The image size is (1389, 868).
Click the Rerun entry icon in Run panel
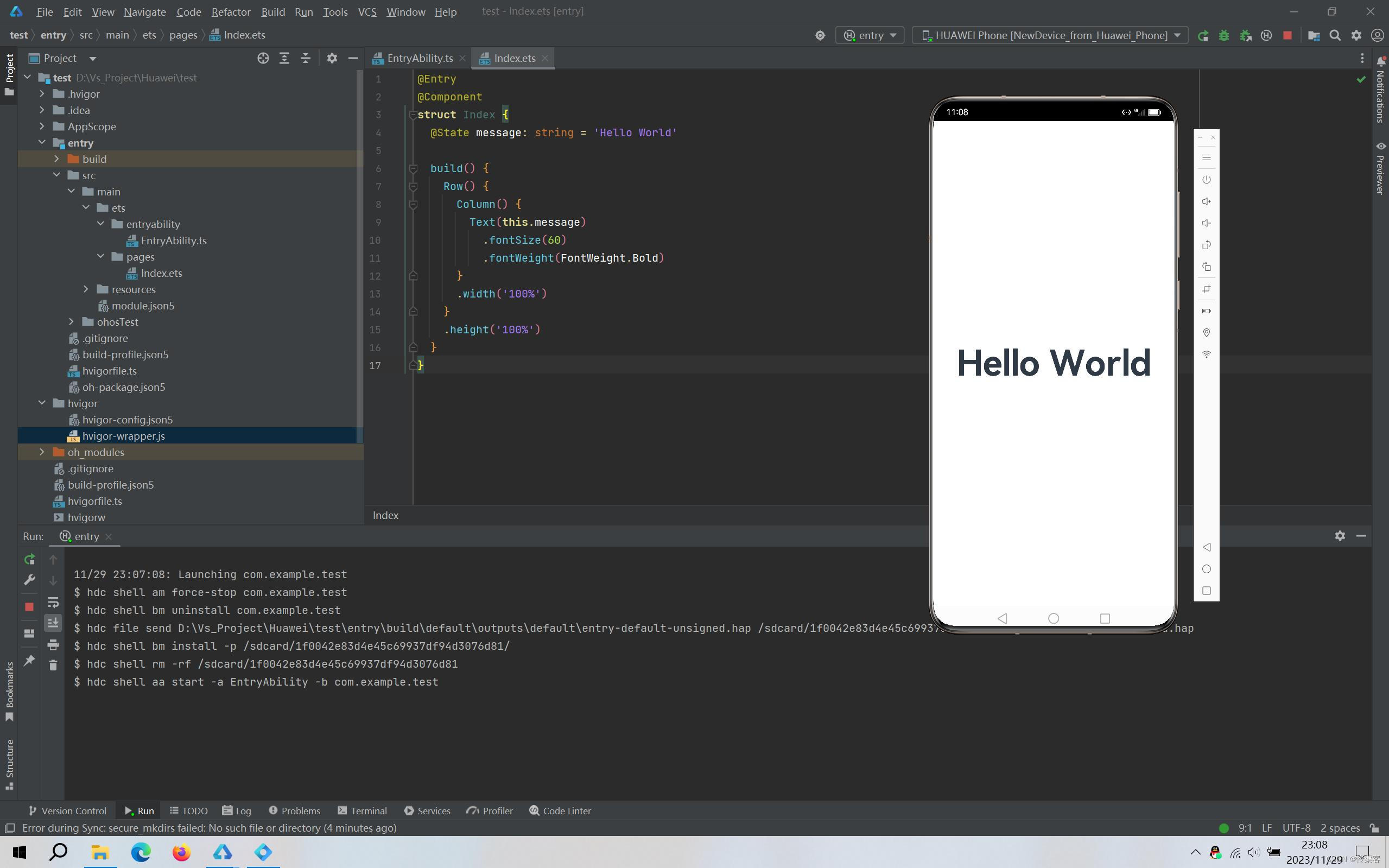click(x=29, y=559)
